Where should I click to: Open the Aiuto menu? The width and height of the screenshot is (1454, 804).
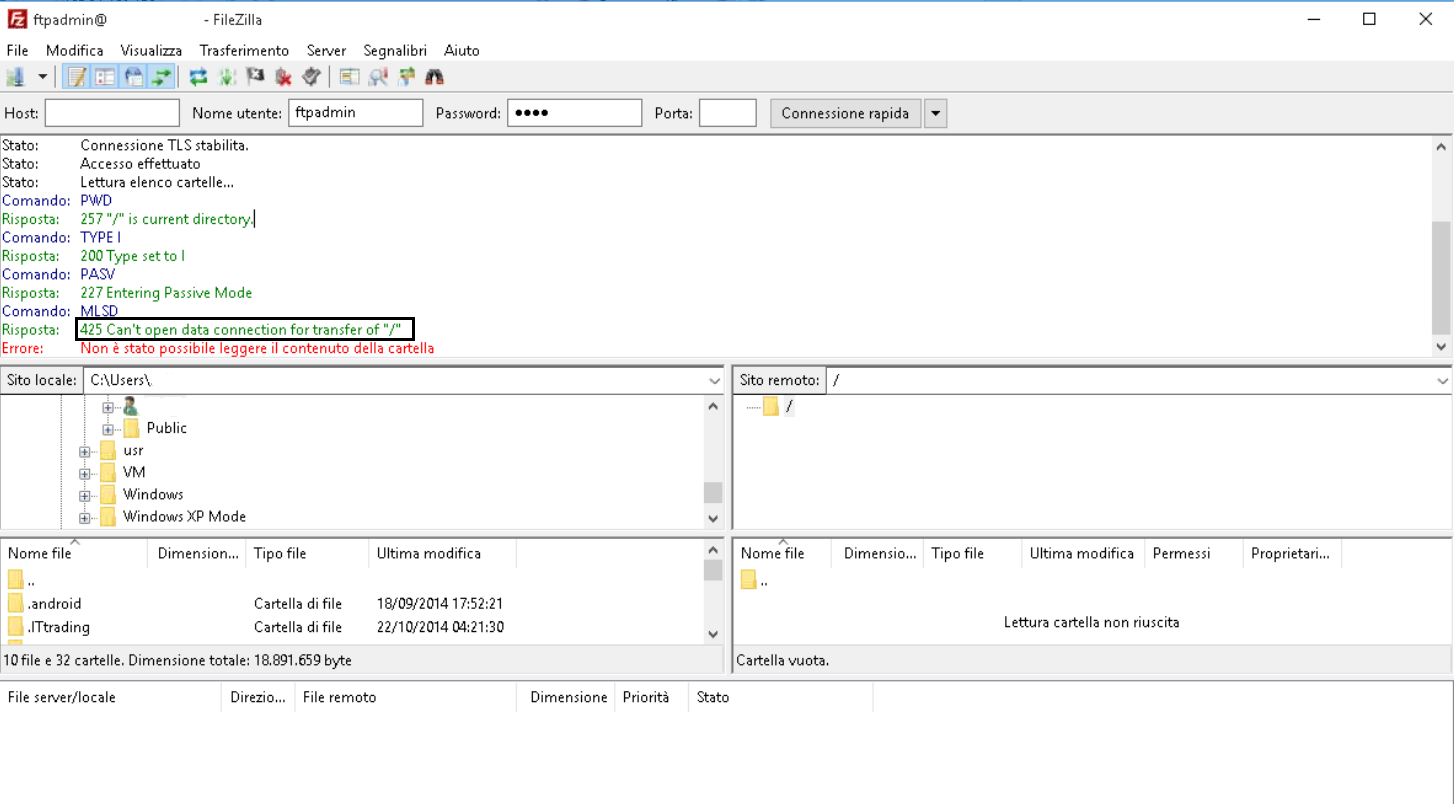click(x=462, y=50)
